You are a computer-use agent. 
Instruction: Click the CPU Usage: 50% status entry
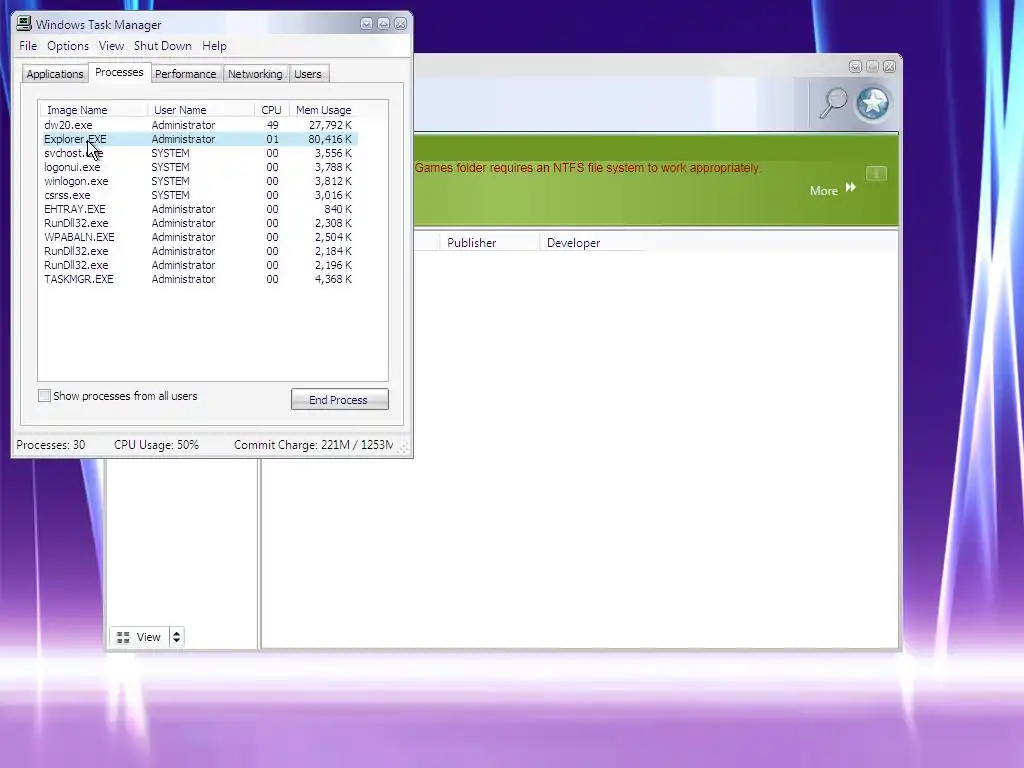click(x=156, y=445)
